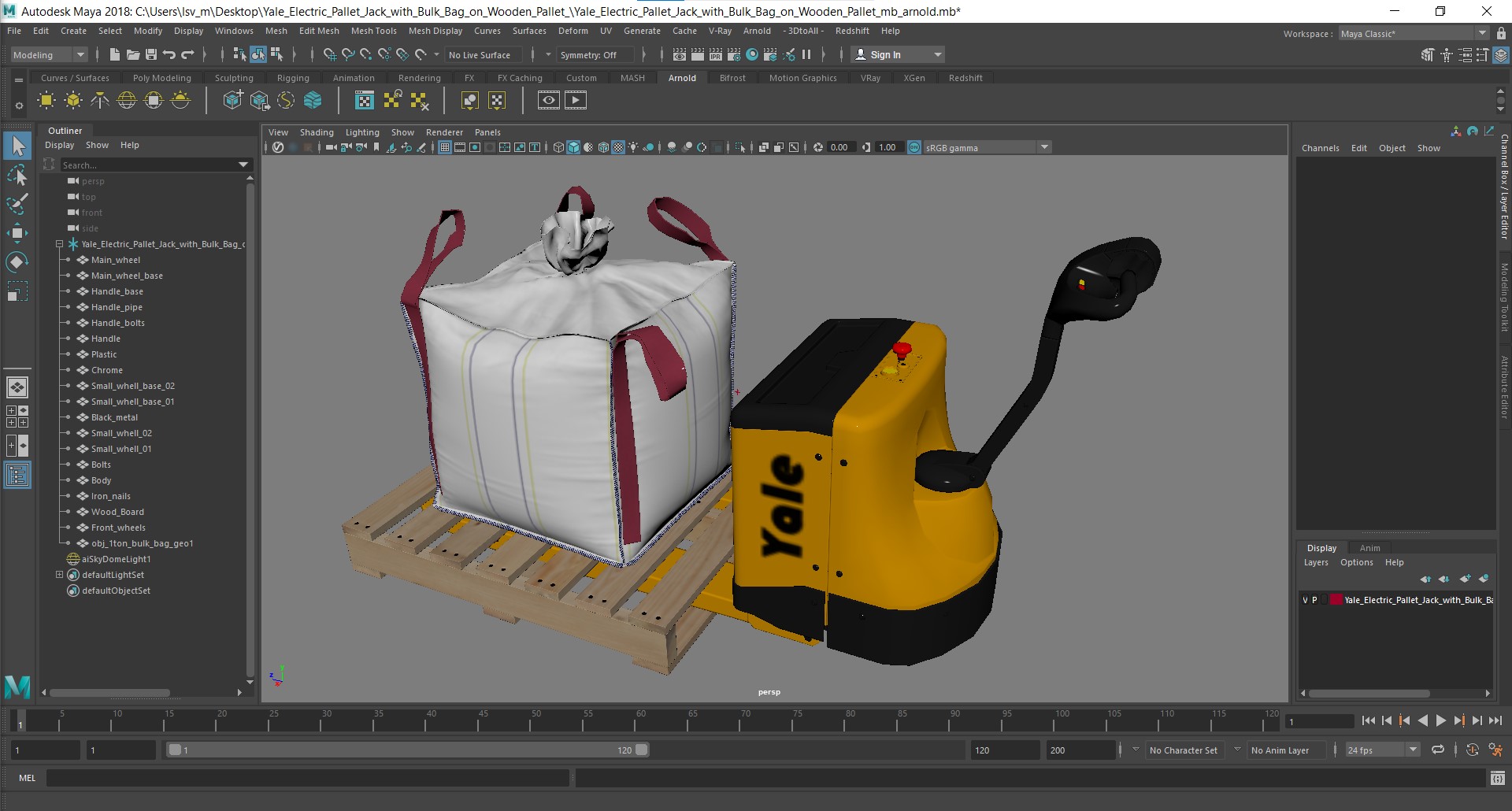Click the Script Editor icon

coord(1498,778)
